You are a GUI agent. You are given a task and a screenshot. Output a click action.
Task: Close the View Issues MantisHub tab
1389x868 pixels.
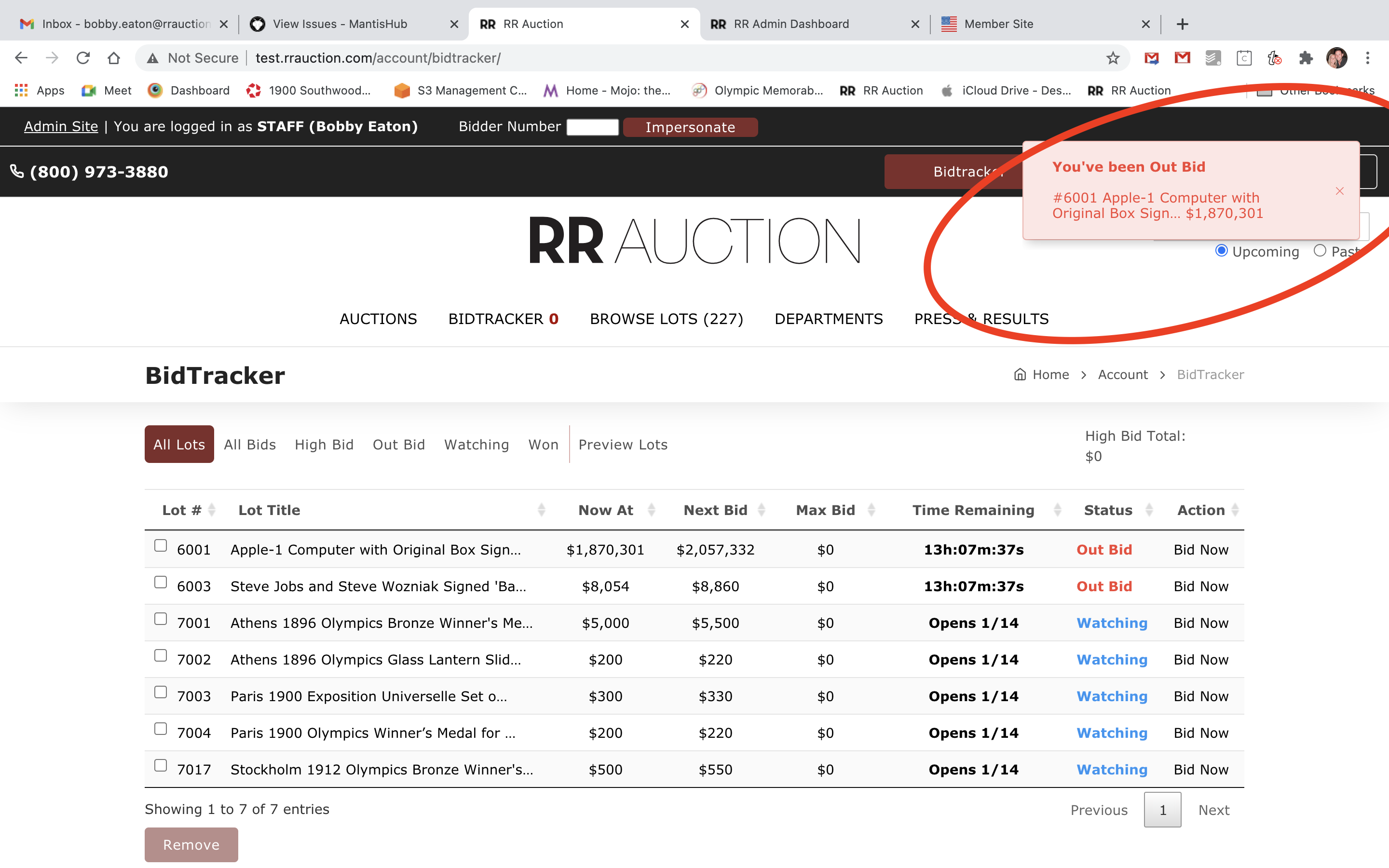pyautogui.click(x=454, y=24)
